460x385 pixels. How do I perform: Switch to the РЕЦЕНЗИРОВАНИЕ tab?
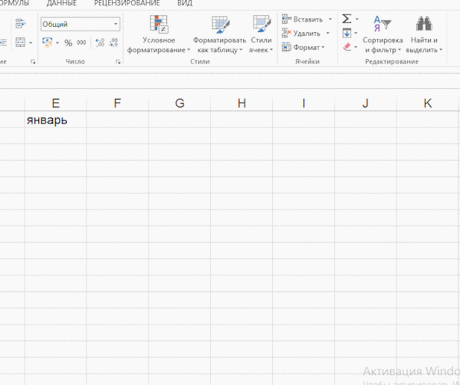pos(127,3)
